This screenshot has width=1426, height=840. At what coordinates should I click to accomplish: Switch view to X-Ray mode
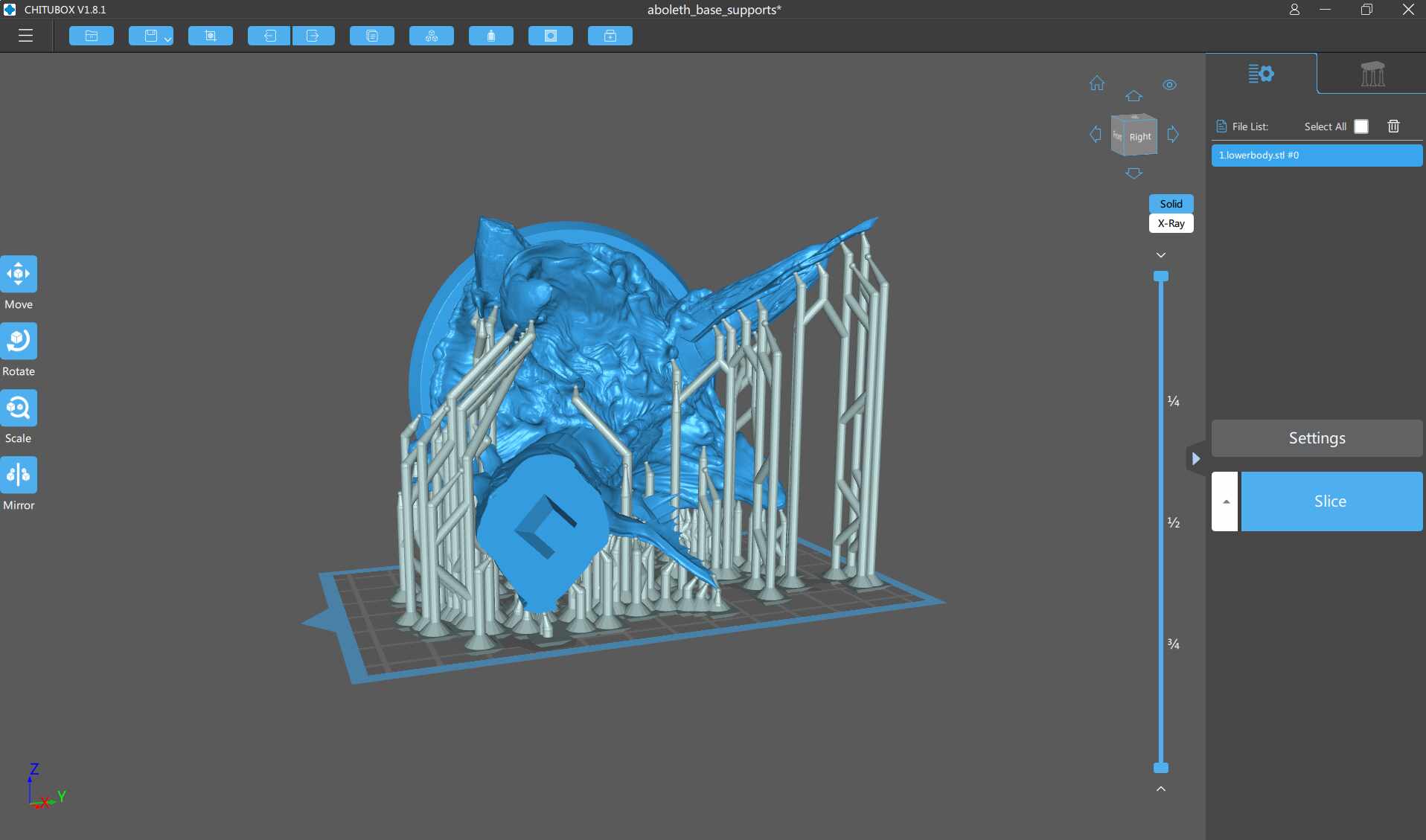[x=1171, y=223]
